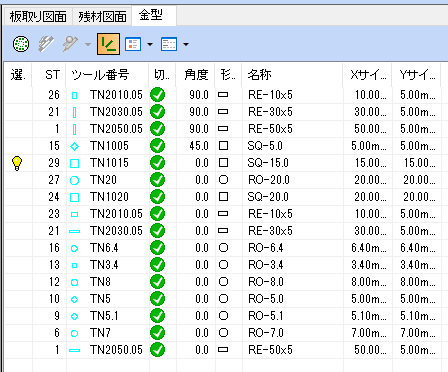Select the TN3.4 tool number cell

[104, 265]
